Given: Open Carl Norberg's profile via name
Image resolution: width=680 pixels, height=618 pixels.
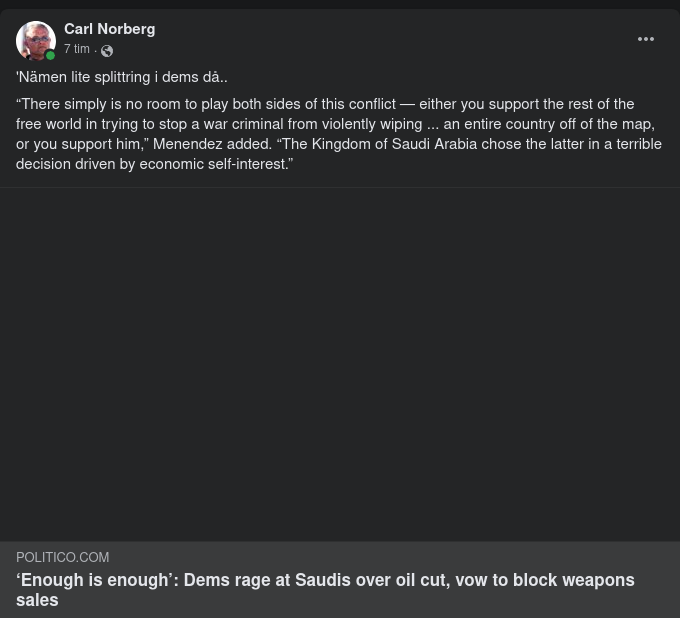Looking at the screenshot, I should 109,29.
